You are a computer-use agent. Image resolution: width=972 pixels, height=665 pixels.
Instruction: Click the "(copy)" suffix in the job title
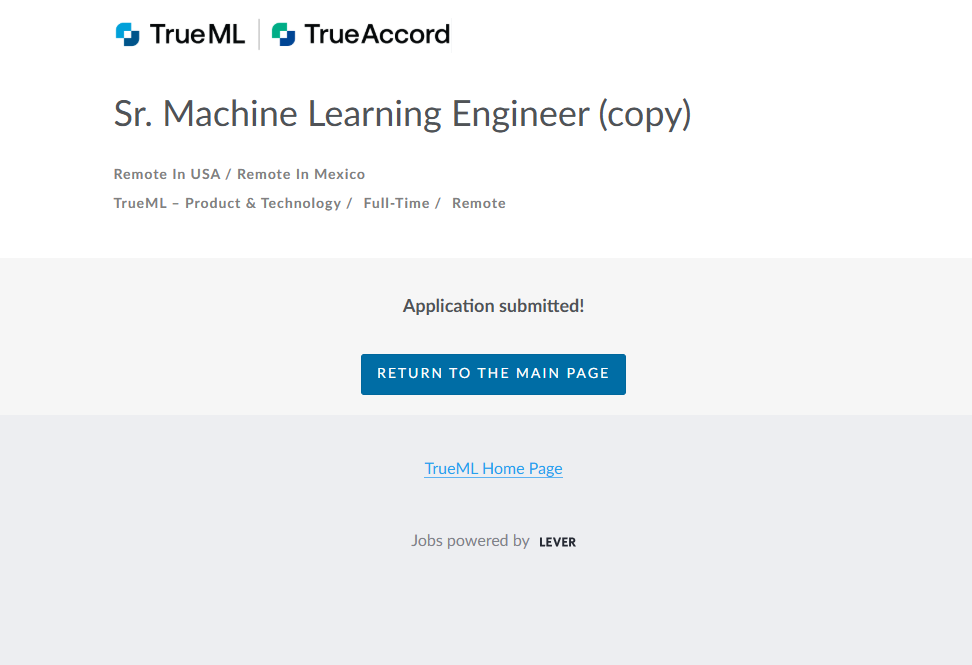pos(645,114)
